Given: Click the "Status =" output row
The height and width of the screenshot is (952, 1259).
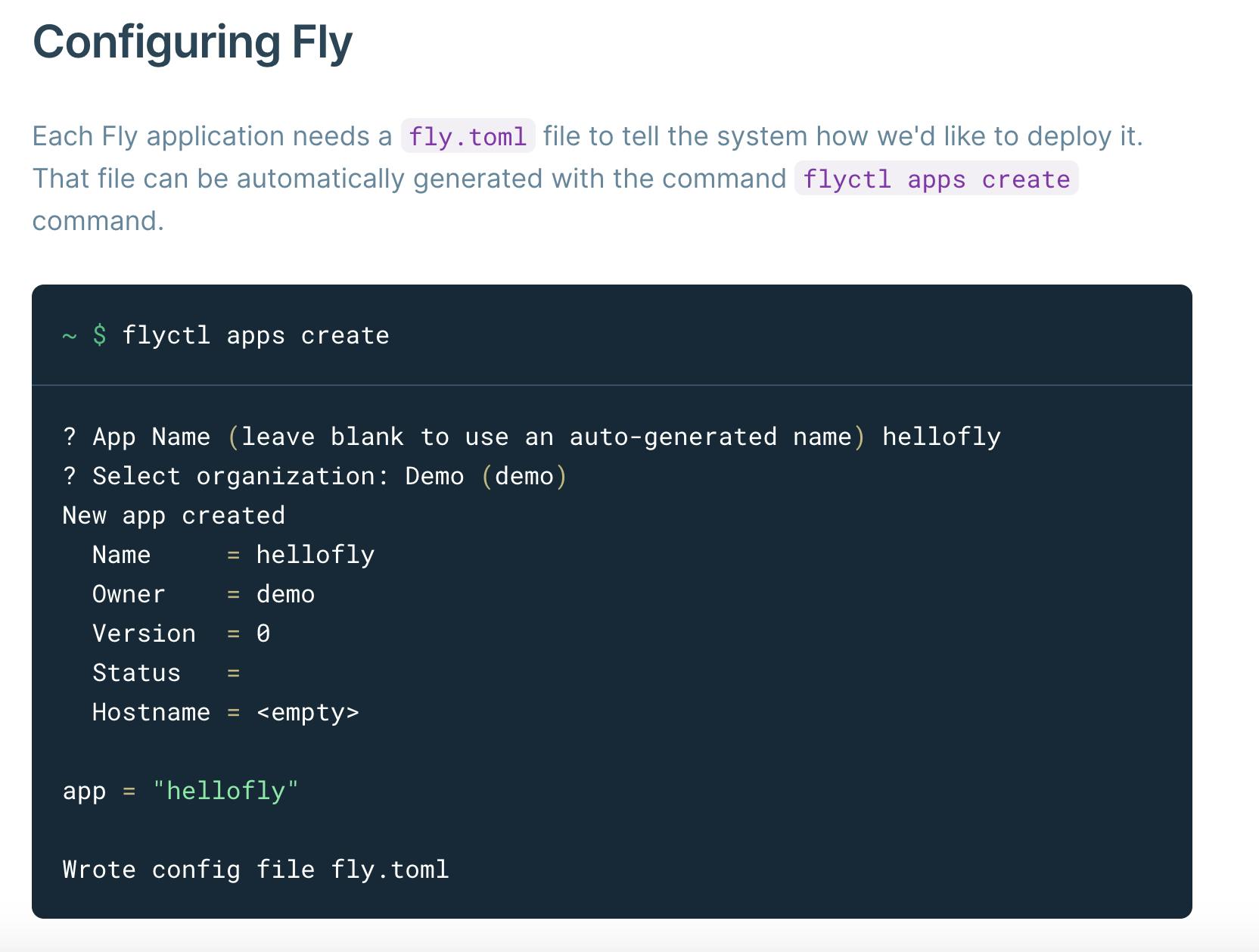Looking at the screenshot, I should tap(166, 673).
